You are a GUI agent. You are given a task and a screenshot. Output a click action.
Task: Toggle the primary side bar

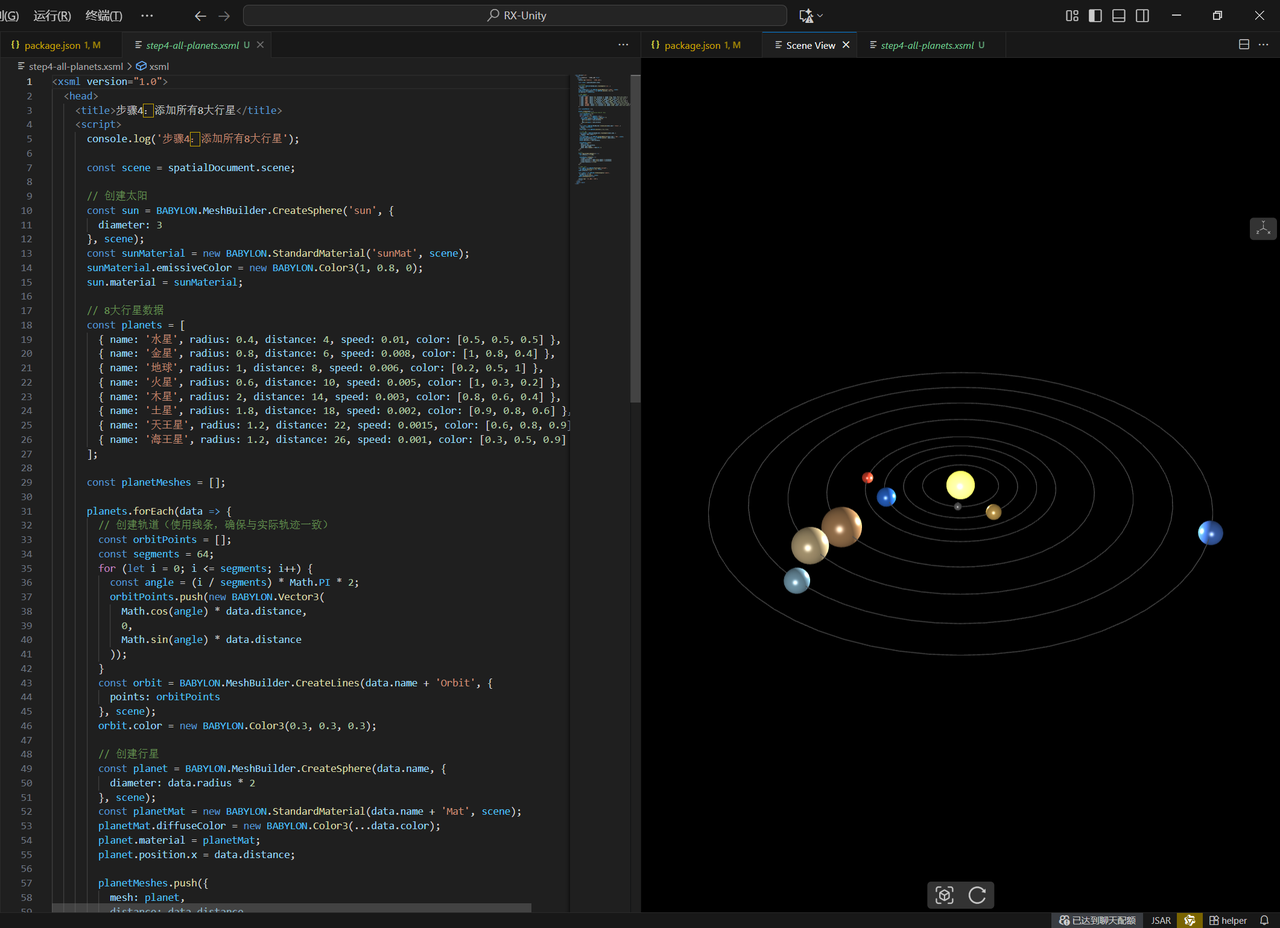[1096, 16]
